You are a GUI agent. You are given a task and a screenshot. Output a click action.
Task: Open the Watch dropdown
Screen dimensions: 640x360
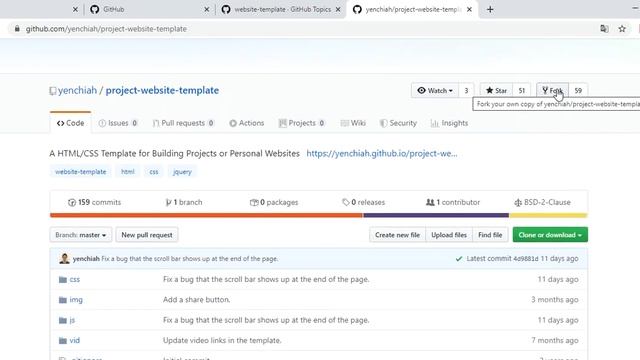435,91
